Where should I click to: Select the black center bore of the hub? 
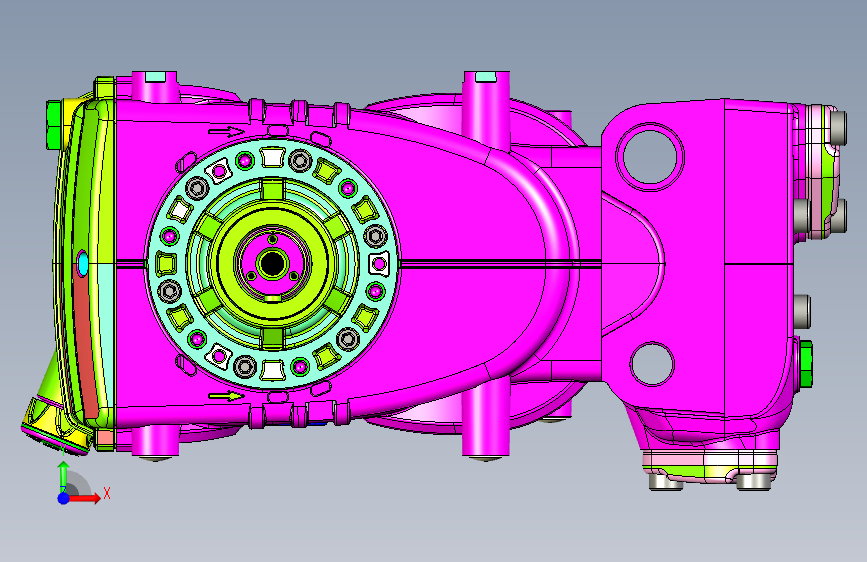pyautogui.click(x=271, y=264)
